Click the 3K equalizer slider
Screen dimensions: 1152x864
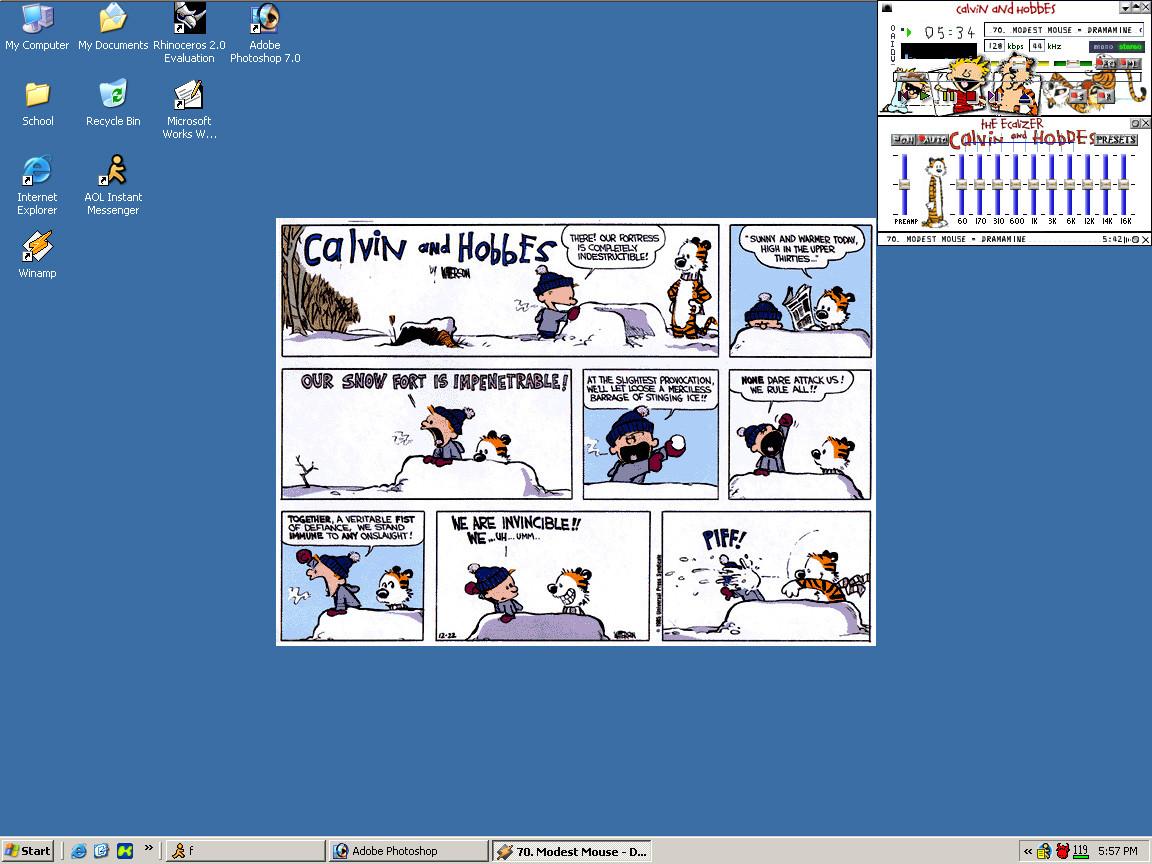[x=1052, y=184]
